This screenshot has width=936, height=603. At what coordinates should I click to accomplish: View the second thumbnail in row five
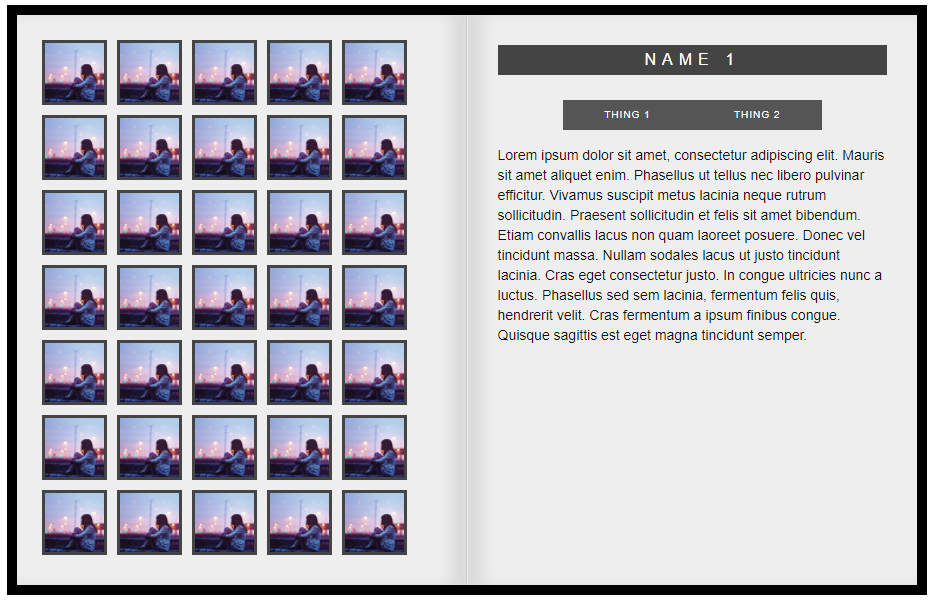[149, 373]
